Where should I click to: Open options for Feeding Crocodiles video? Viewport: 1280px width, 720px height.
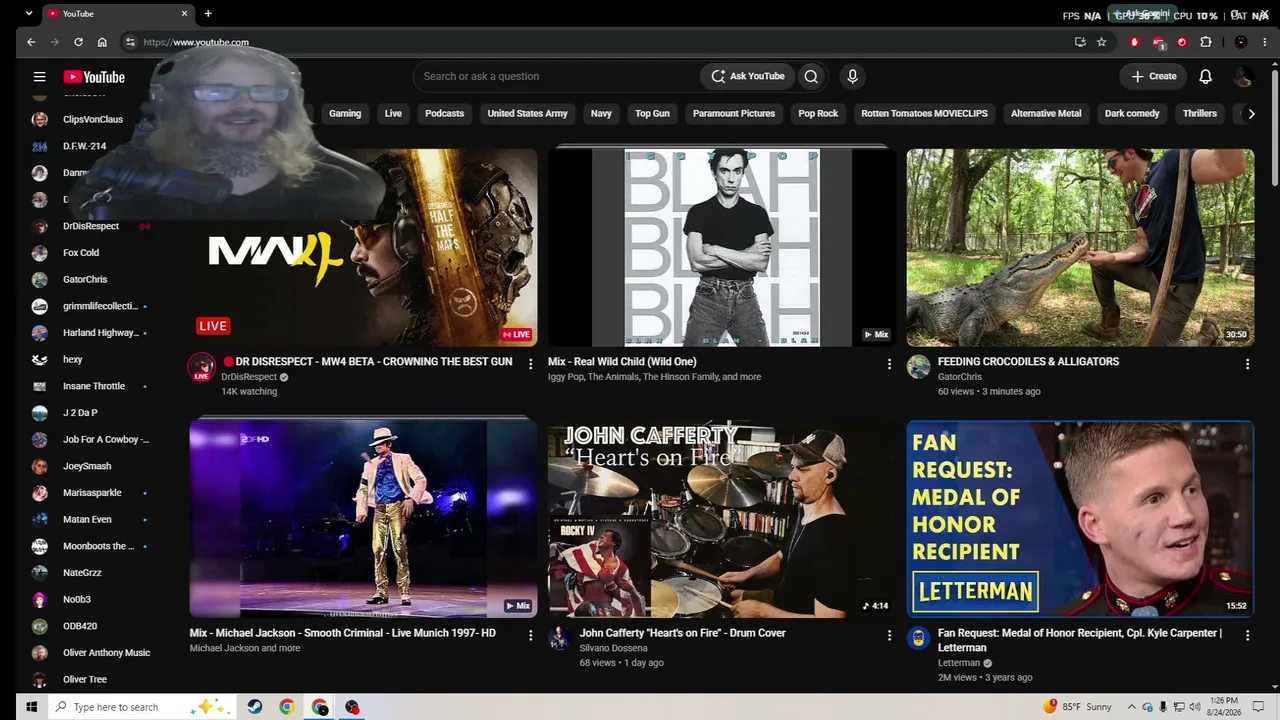[x=1247, y=364]
